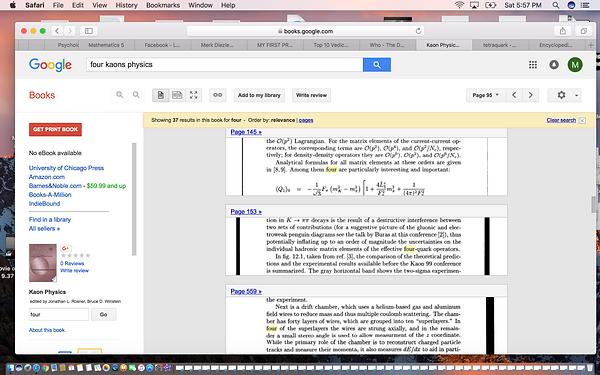Switch to Top 10 Vedic tab
Image resolution: width=600 pixels, height=375 pixels.
pyautogui.click(x=331, y=45)
